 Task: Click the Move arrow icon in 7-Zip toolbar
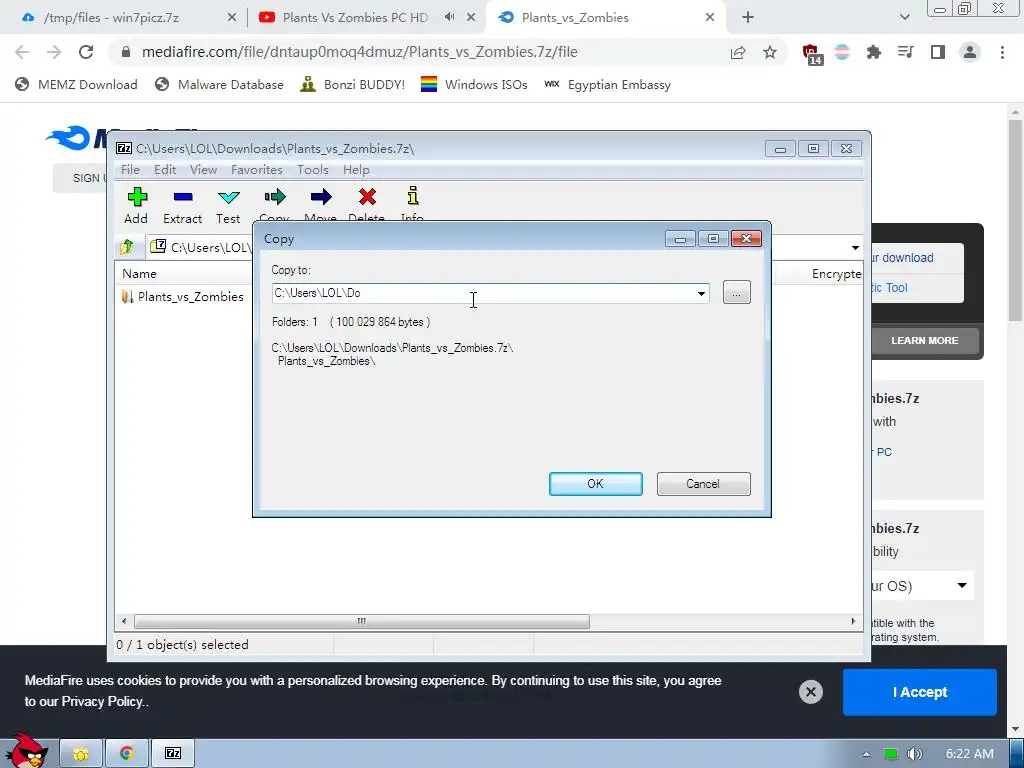click(x=321, y=197)
